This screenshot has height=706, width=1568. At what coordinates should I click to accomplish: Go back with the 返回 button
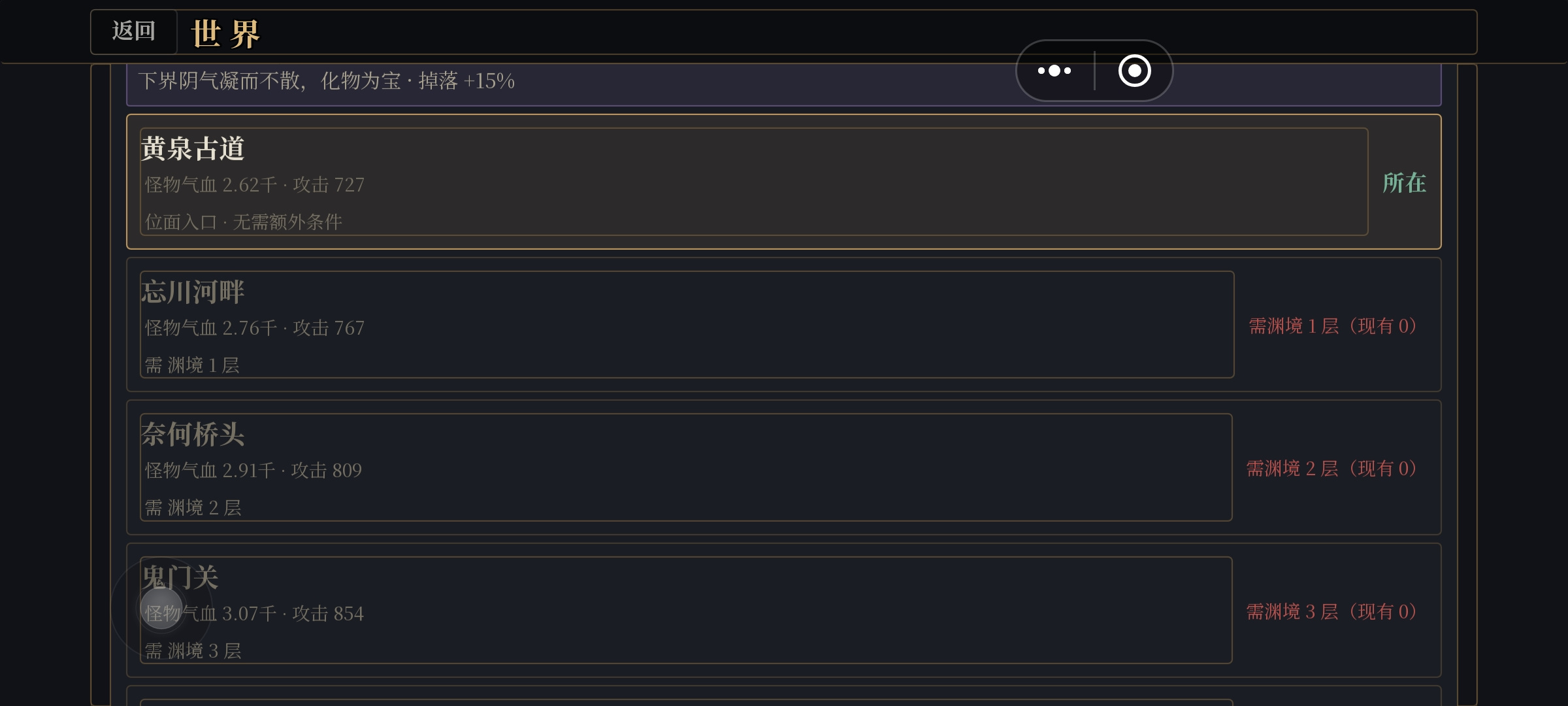pos(134,31)
